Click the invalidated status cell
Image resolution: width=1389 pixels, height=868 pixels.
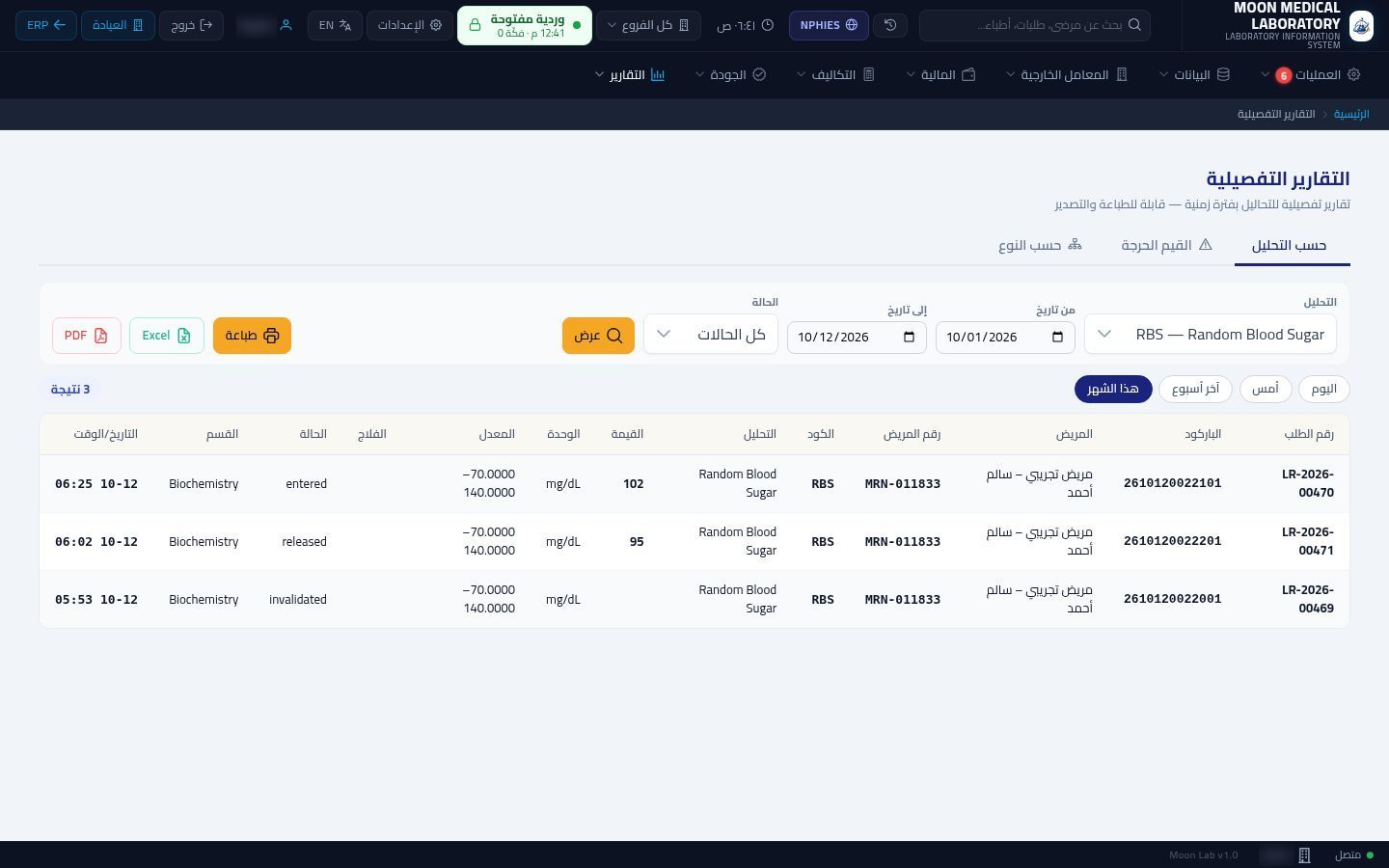pyautogui.click(x=298, y=599)
